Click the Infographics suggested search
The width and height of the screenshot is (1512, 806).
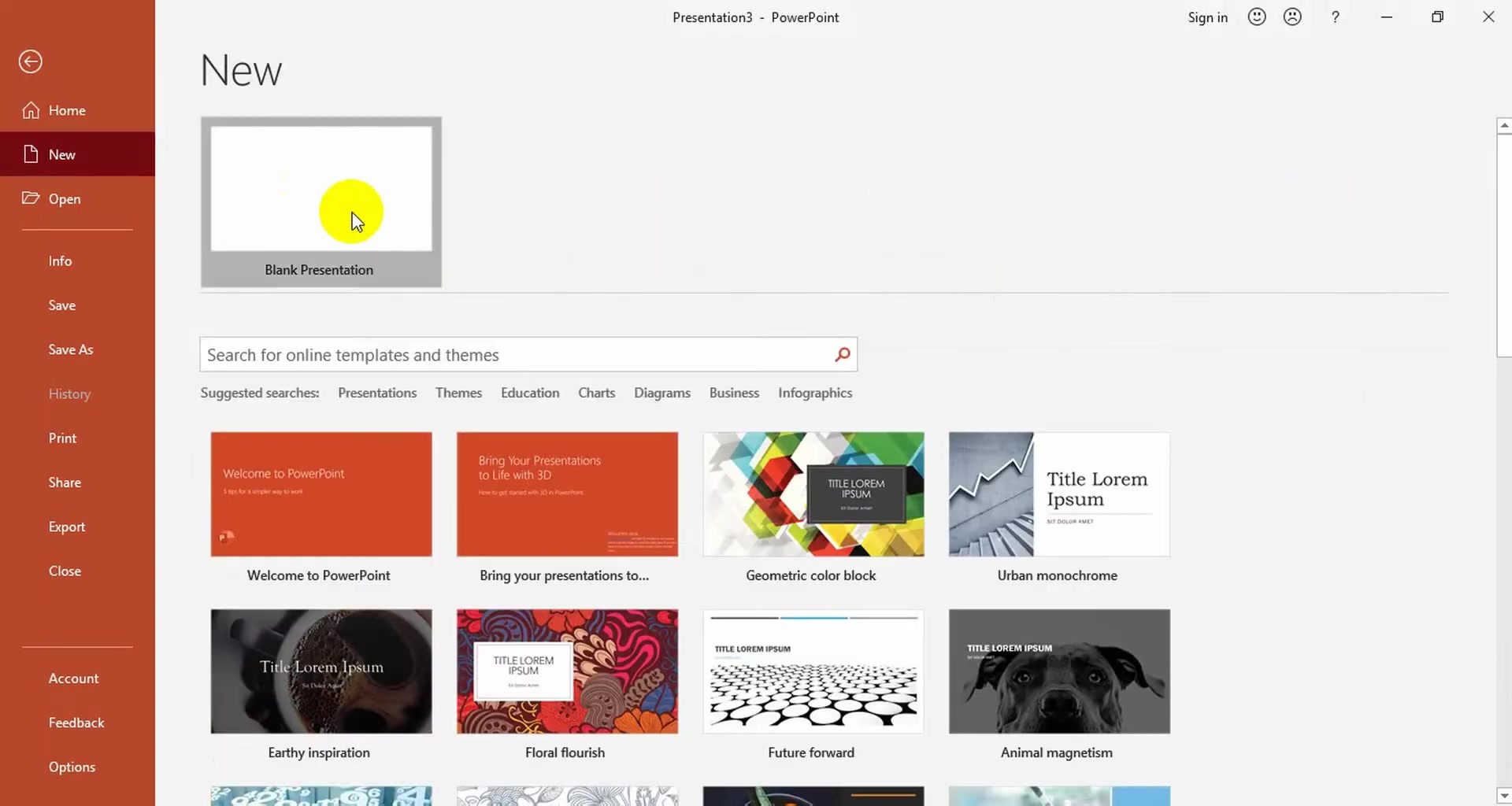815,393
